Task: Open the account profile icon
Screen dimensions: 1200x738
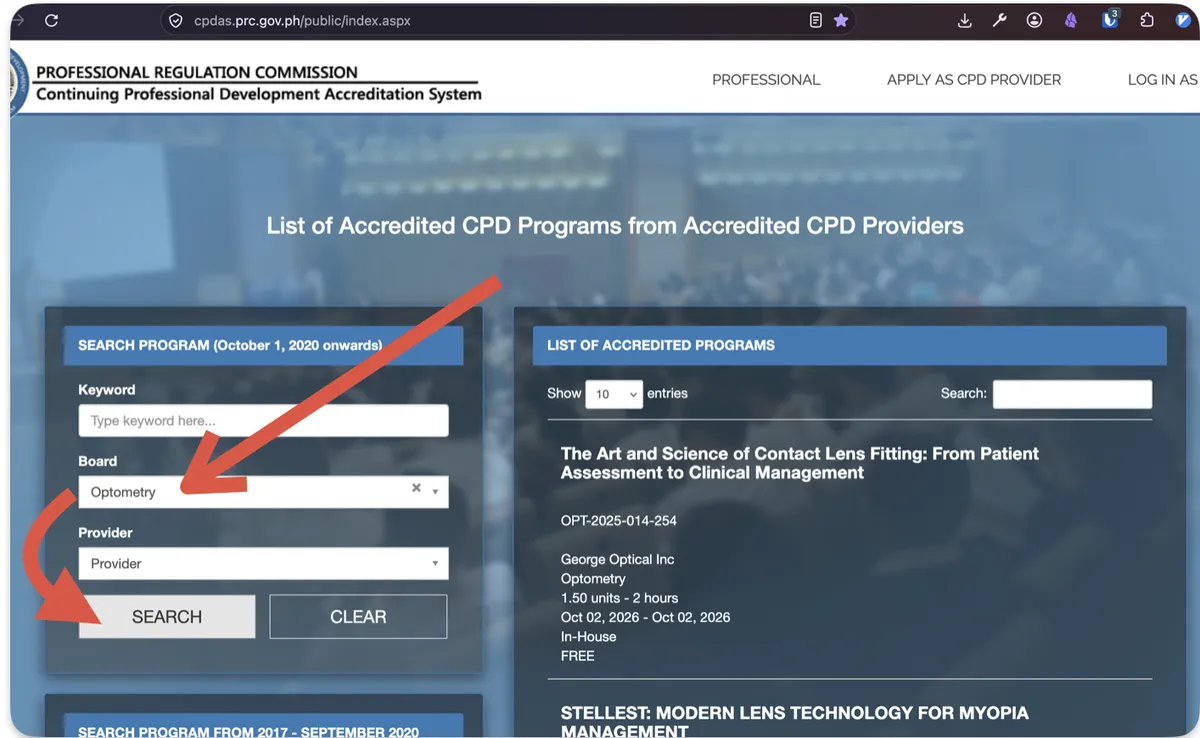Action: pos(1034,20)
